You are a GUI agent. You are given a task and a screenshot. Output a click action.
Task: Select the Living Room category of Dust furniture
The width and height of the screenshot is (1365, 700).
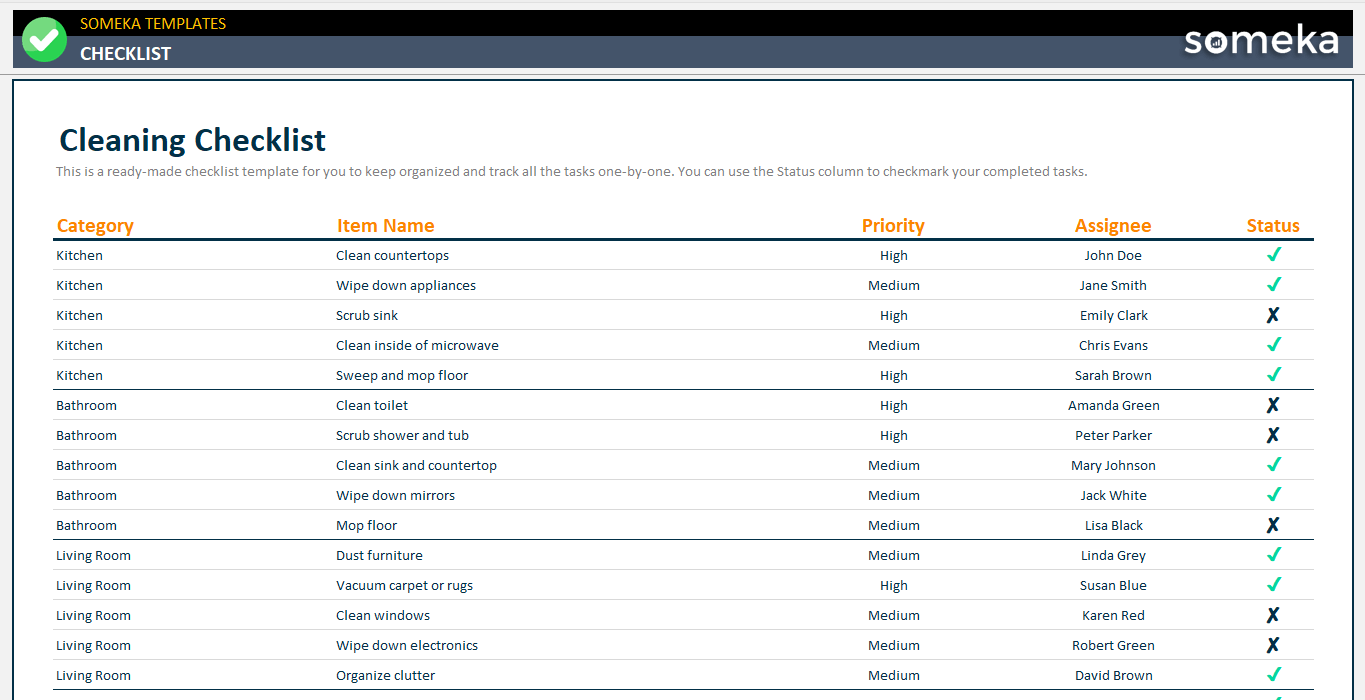point(93,556)
